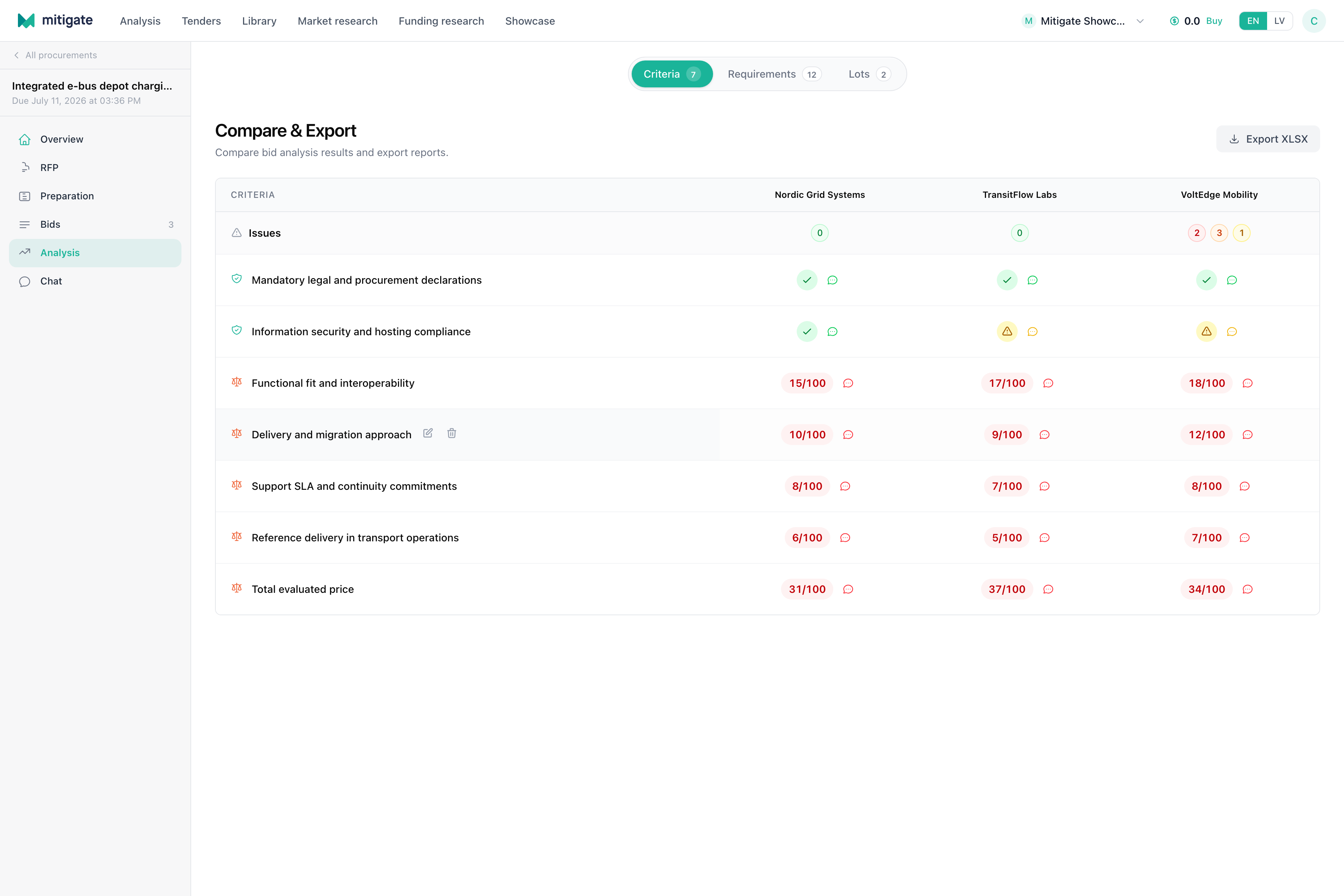Click the mitigate logo icon
This screenshot has width=1344, height=896.
(26, 21)
